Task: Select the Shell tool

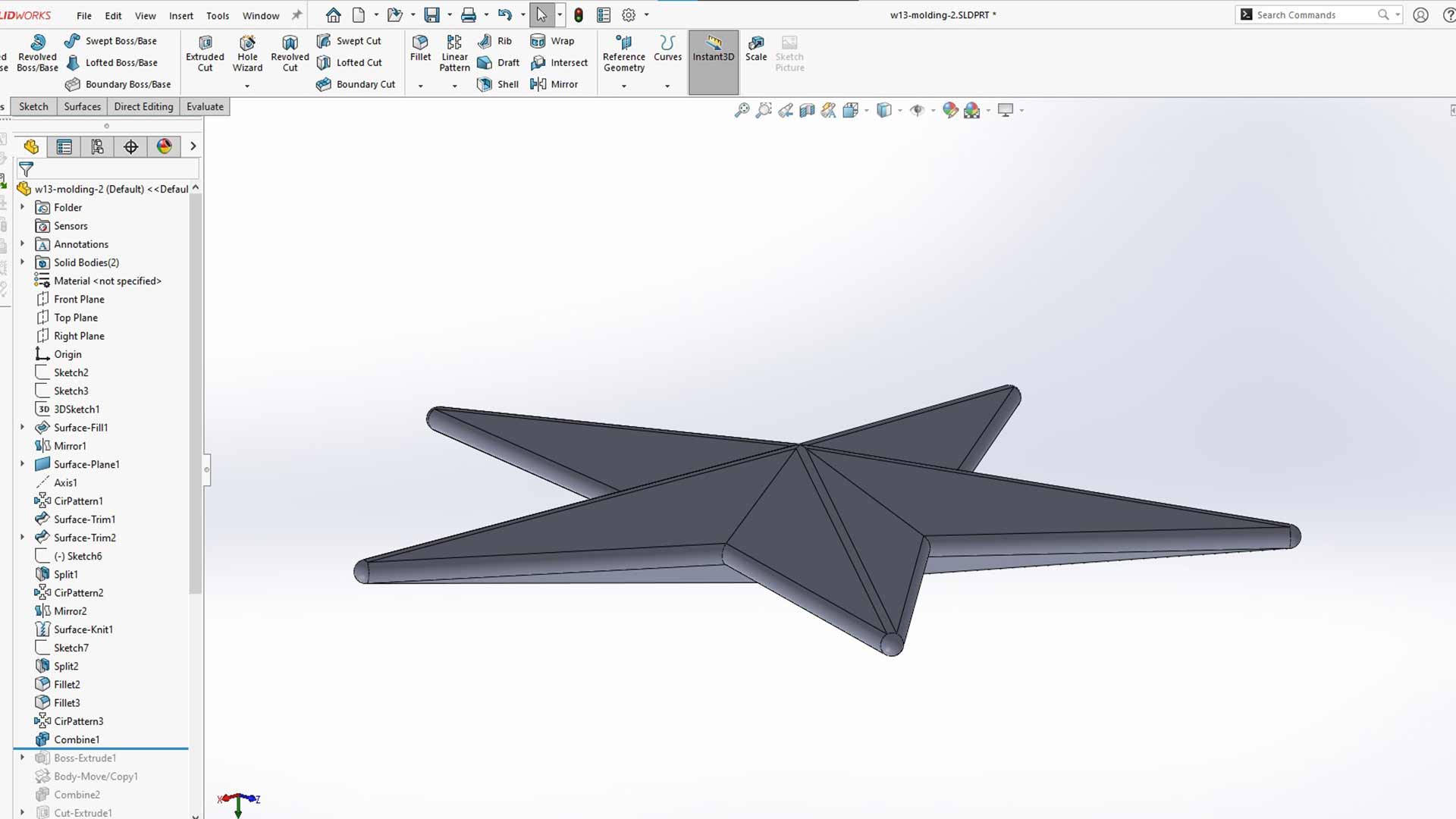Action: [497, 84]
